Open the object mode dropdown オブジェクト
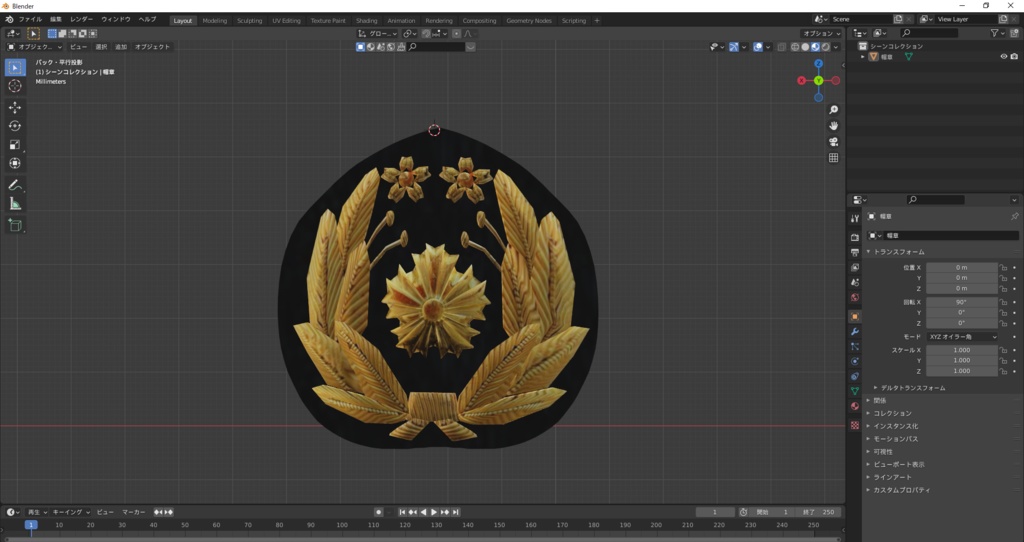Image resolution: width=1024 pixels, height=542 pixels. tap(35, 47)
